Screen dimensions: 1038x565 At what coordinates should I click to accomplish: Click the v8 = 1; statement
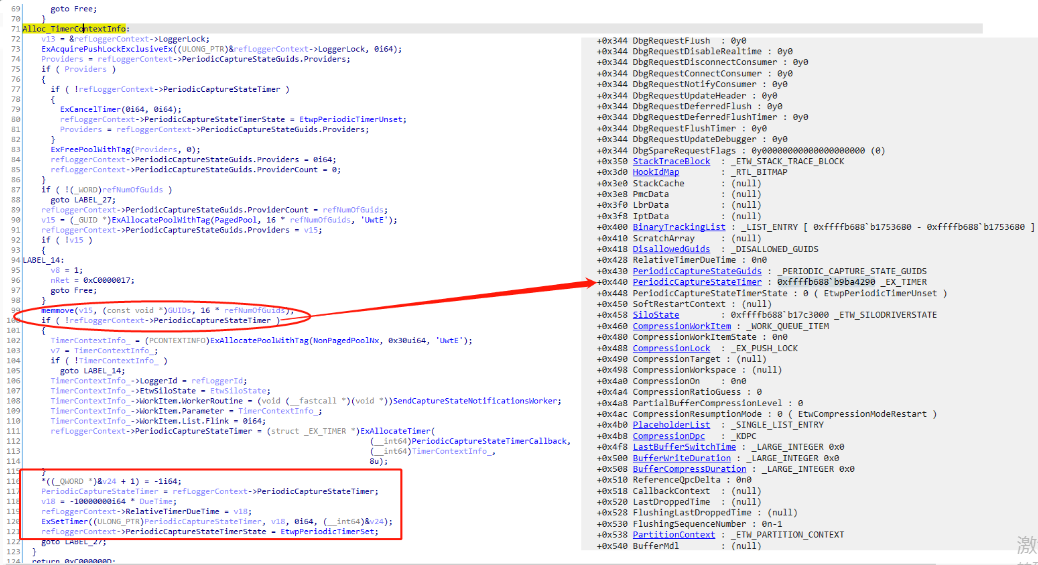(x=67, y=270)
